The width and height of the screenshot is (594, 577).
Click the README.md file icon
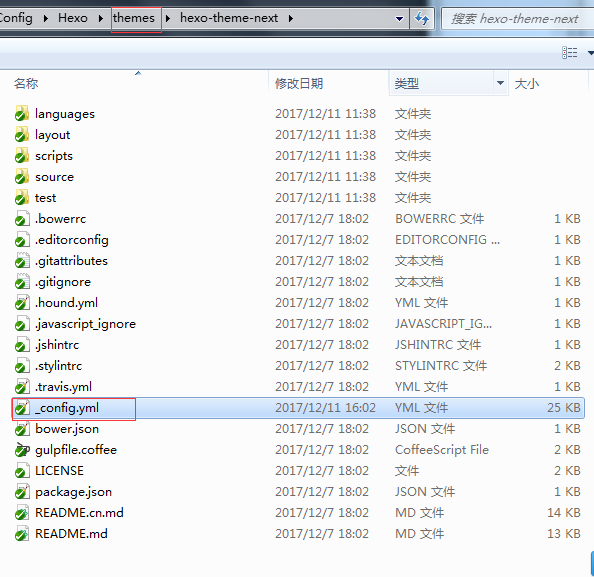(22, 534)
